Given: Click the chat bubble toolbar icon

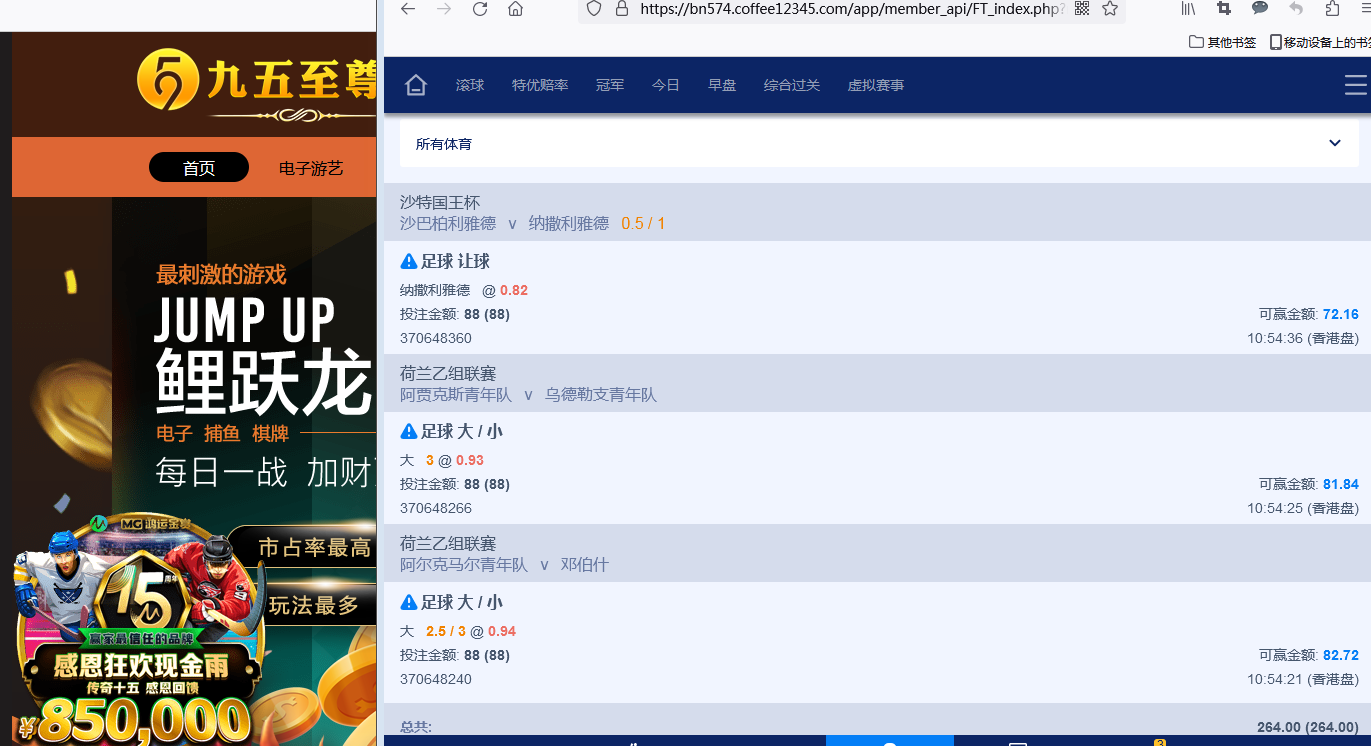Looking at the screenshot, I should [x=1260, y=9].
